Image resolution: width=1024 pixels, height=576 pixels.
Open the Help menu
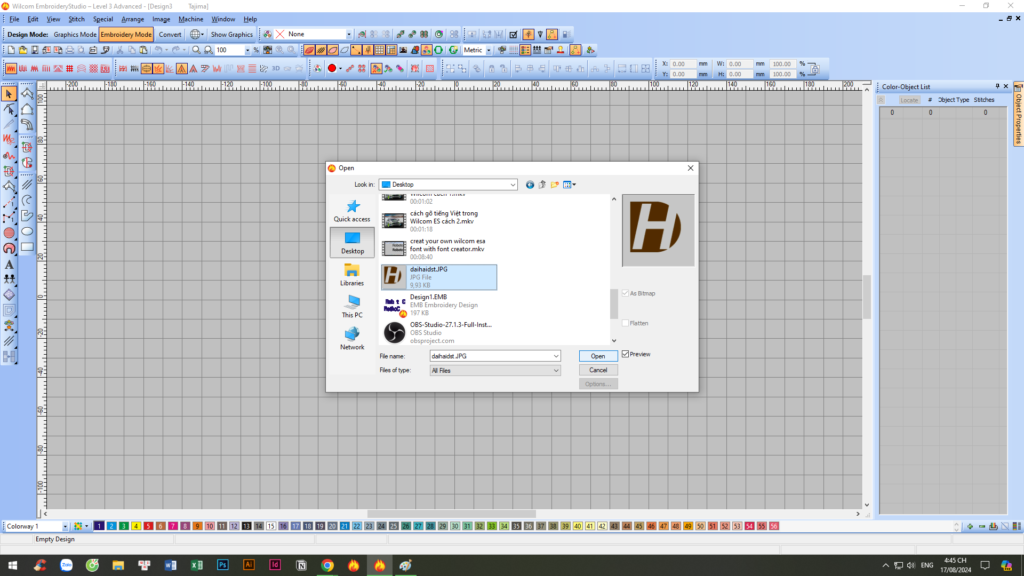pos(250,19)
